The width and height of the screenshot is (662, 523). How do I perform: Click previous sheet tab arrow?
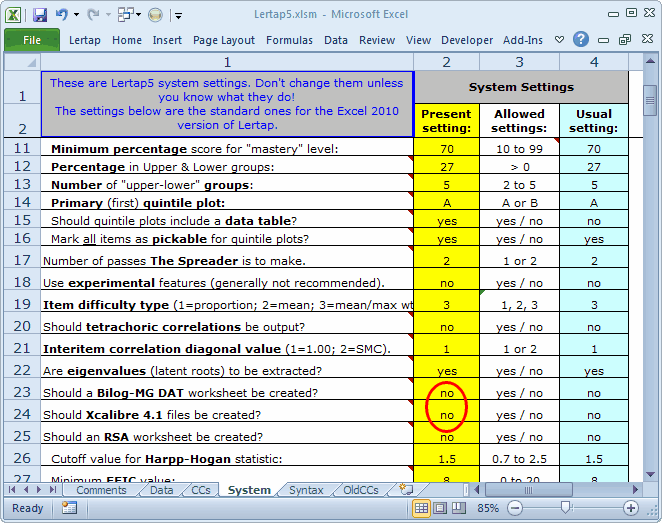tap(26, 490)
